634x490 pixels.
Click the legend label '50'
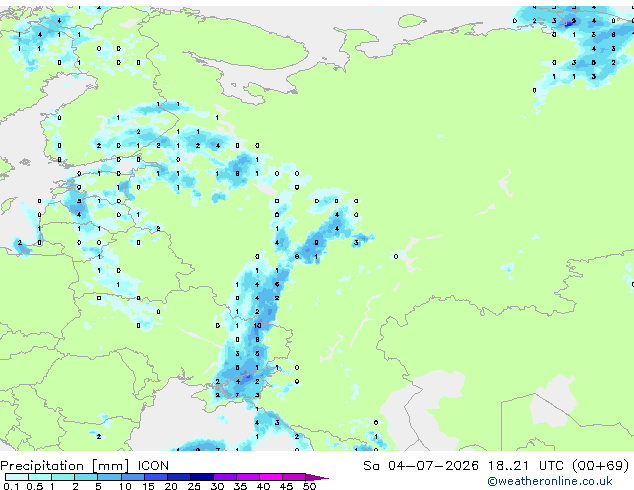point(309,486)
